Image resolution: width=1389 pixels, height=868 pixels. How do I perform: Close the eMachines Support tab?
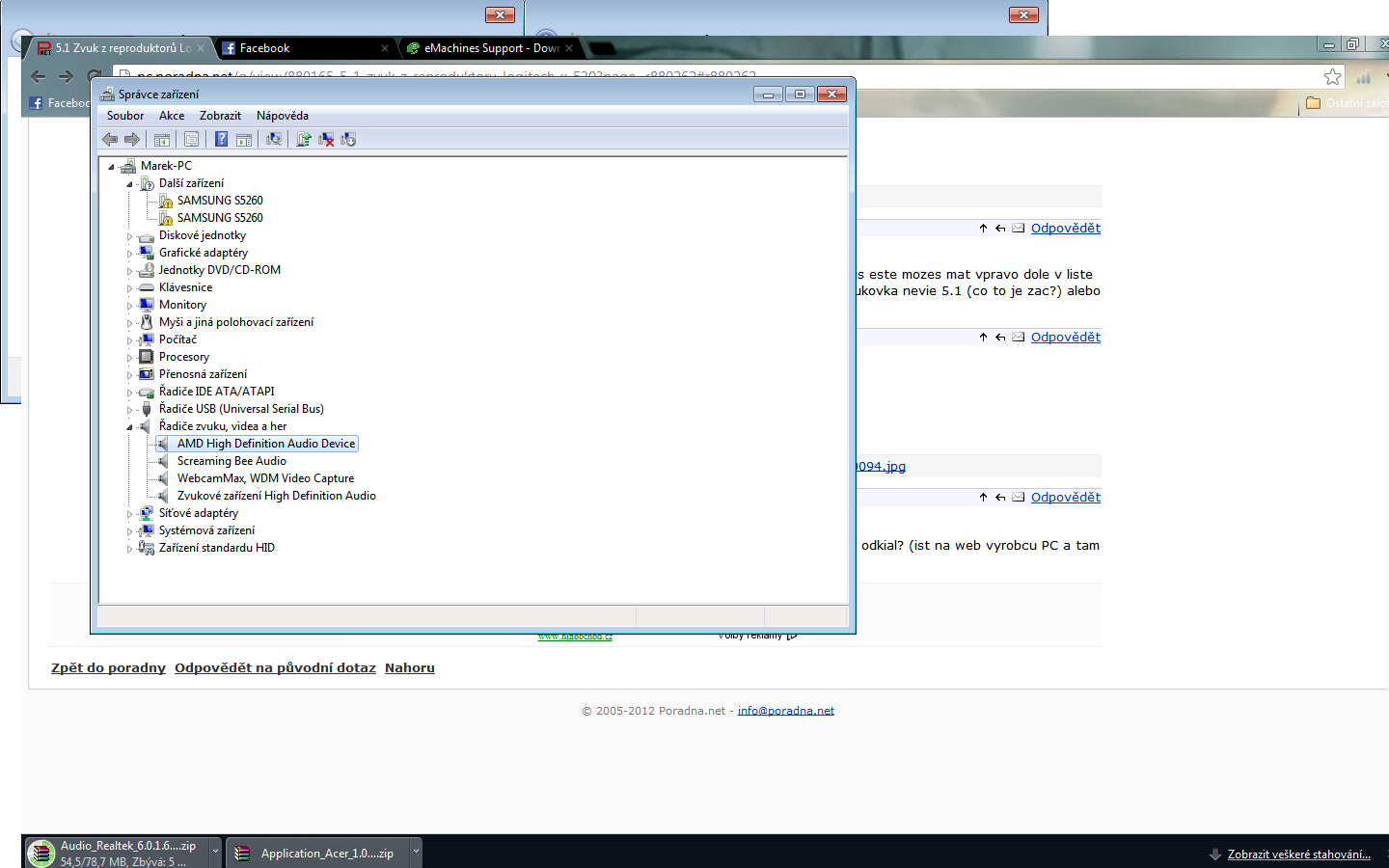coord(569,48)
